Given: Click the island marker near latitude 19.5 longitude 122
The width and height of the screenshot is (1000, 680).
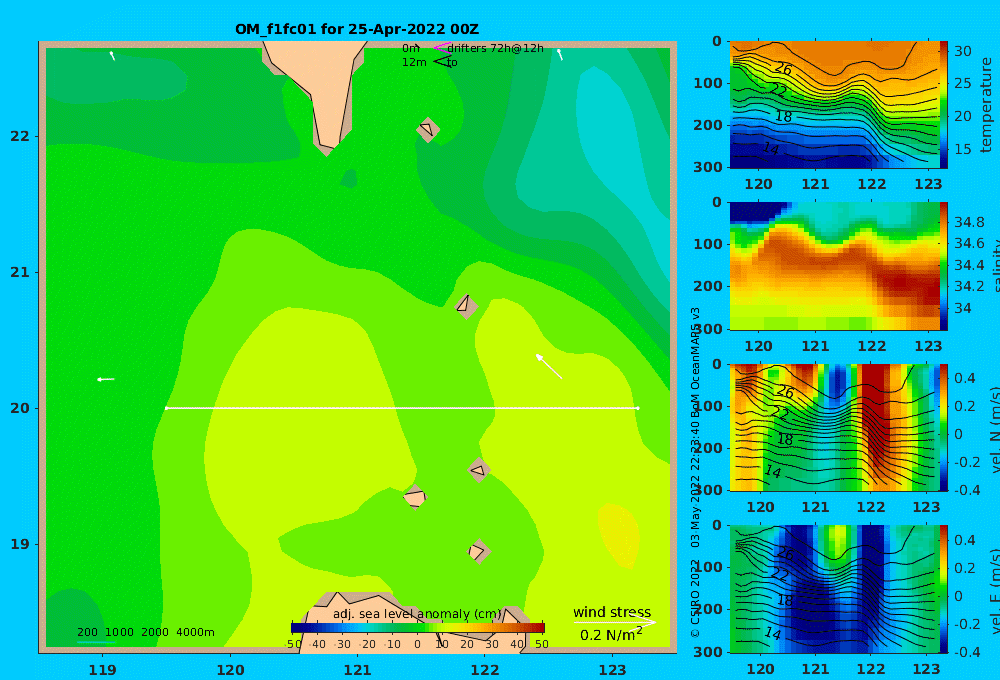Looking at the screenshot, I should pyautogui.click(x=478, y=470).
